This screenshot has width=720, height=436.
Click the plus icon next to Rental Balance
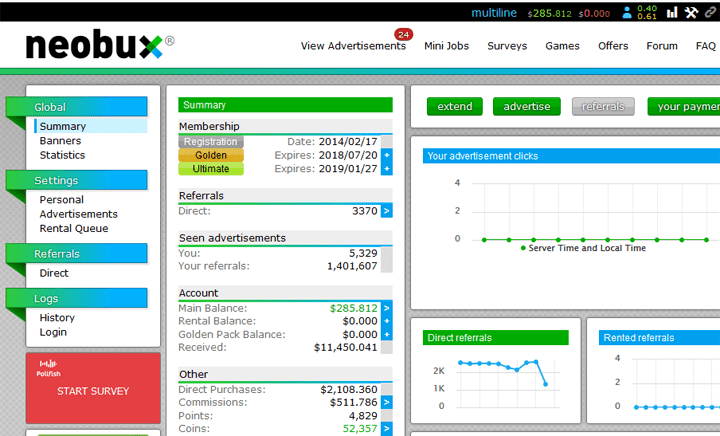387,321
